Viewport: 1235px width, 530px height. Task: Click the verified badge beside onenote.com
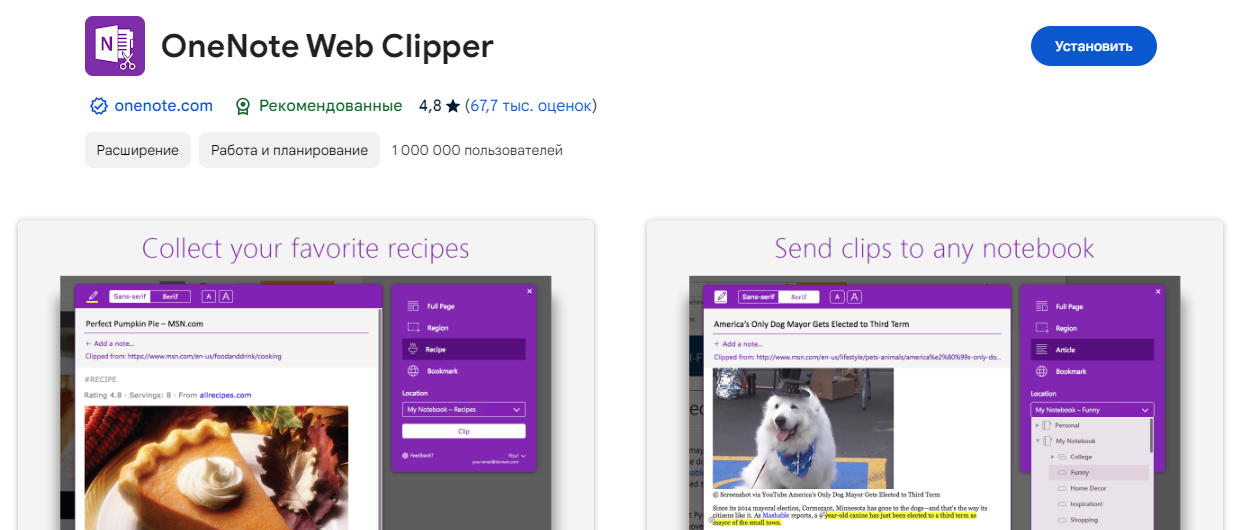[x=99, y=106]
